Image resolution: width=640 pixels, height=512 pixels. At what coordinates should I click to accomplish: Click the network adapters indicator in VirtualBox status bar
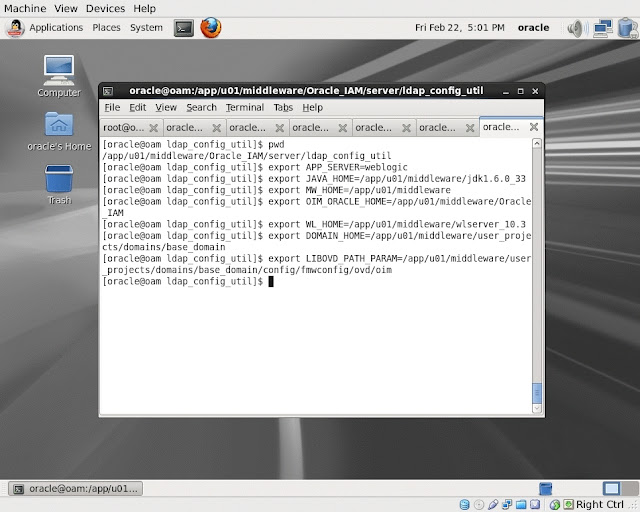pyautogui.click(x=507, y=505)
